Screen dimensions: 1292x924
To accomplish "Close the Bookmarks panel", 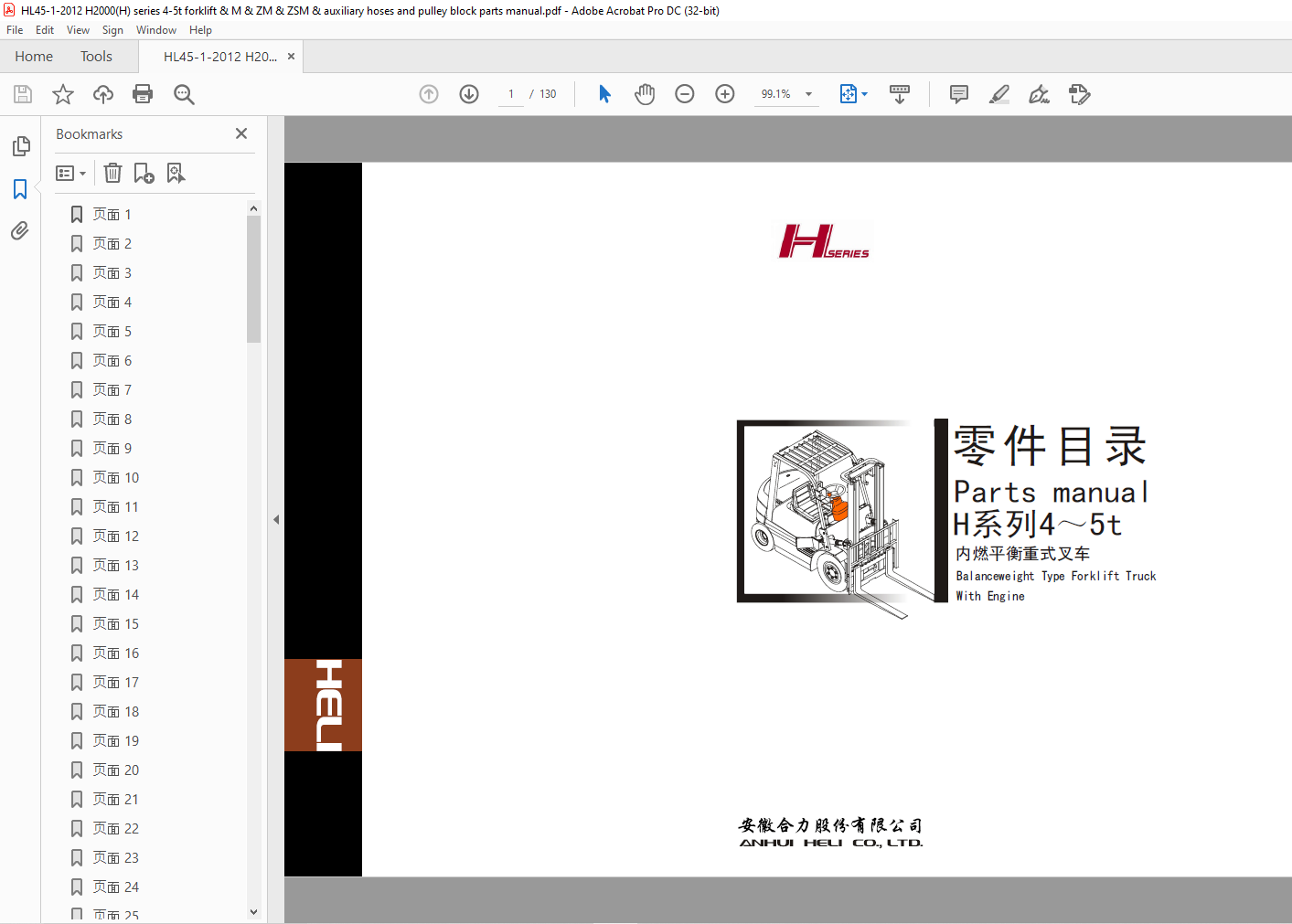I will pos(241,133).
